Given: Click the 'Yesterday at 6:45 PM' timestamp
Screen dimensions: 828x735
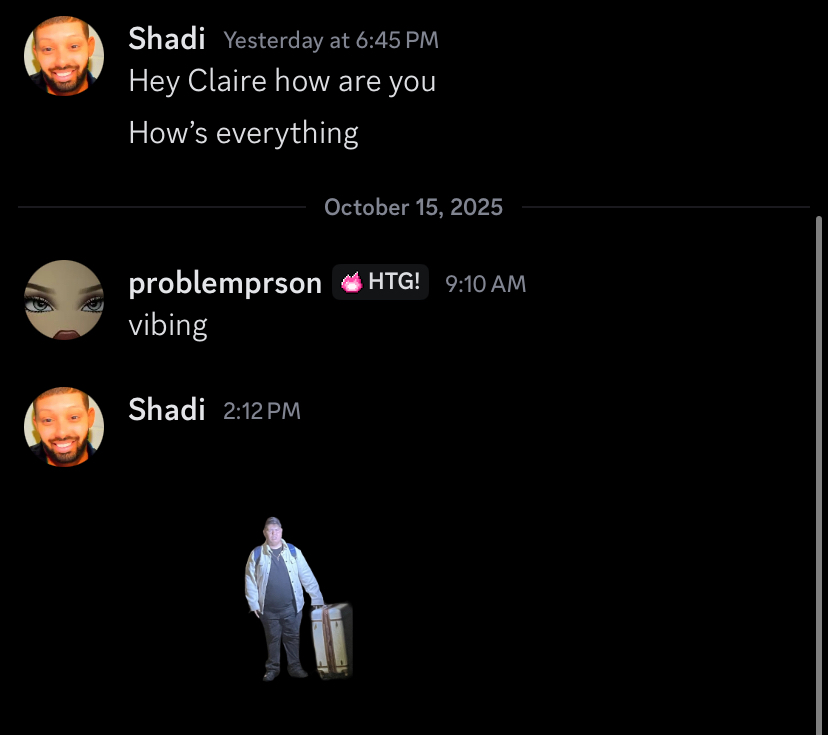Looking at the screenshot, I should click(331, 40).
